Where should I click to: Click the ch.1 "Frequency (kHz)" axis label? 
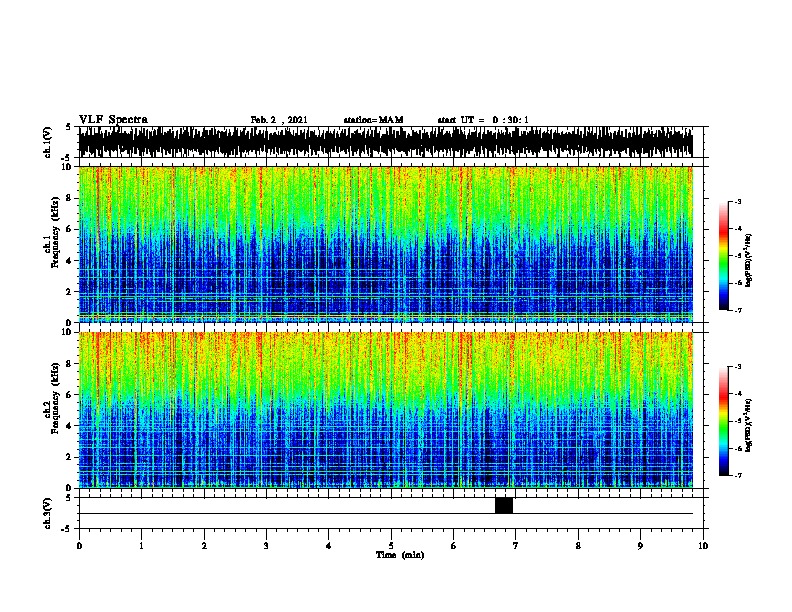pyautogui.click(x=55, y=232)
